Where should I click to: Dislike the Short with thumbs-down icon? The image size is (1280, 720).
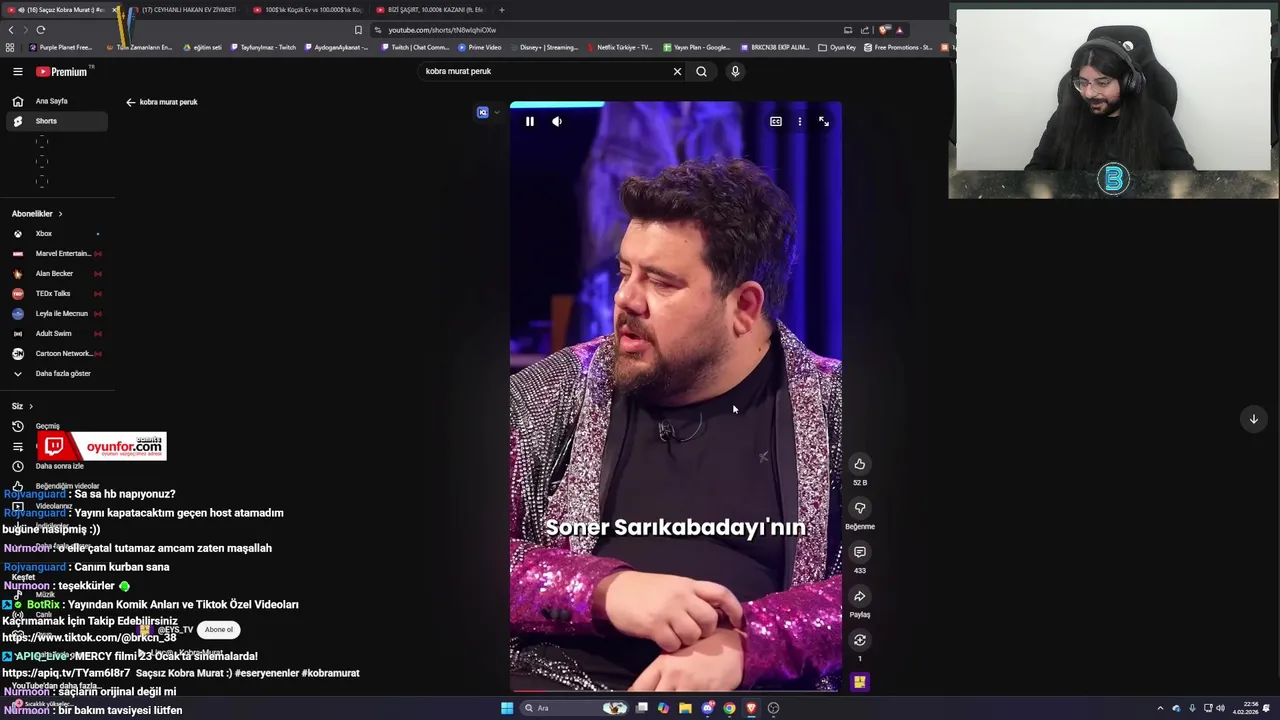tap(860, 508)
